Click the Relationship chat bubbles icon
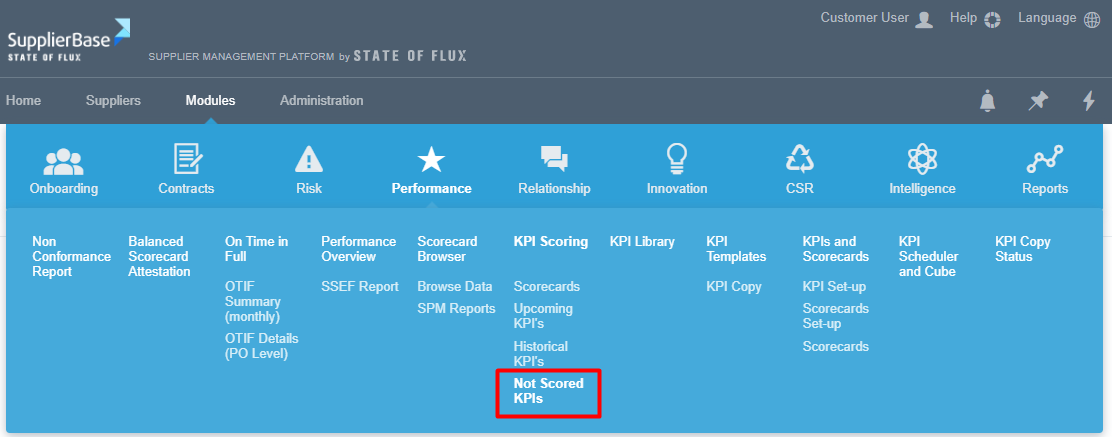Image resolution: width=1112 pixels, height=437 pixels. click(x=554, y=160)
